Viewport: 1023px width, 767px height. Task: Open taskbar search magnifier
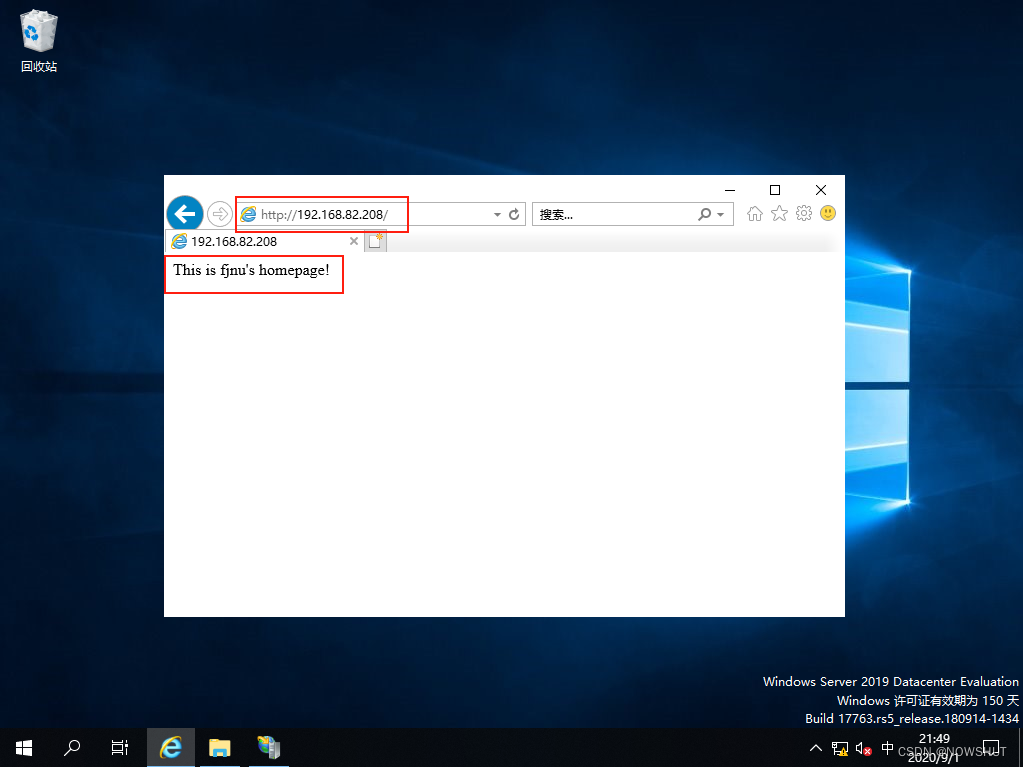pos(72,747)
